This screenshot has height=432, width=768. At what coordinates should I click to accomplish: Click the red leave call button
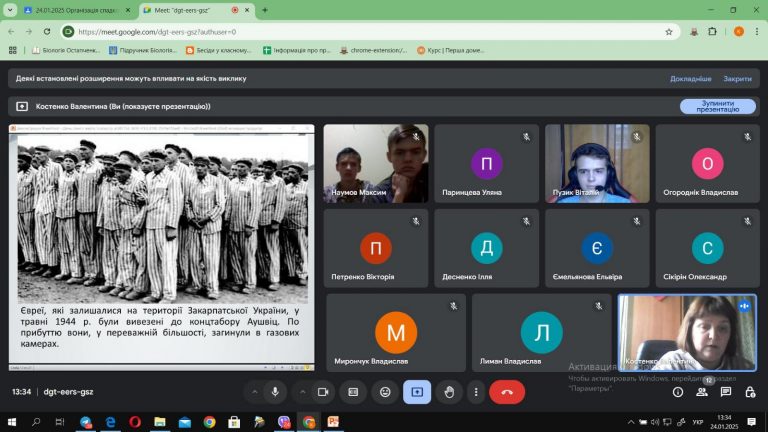coord(507,392)
